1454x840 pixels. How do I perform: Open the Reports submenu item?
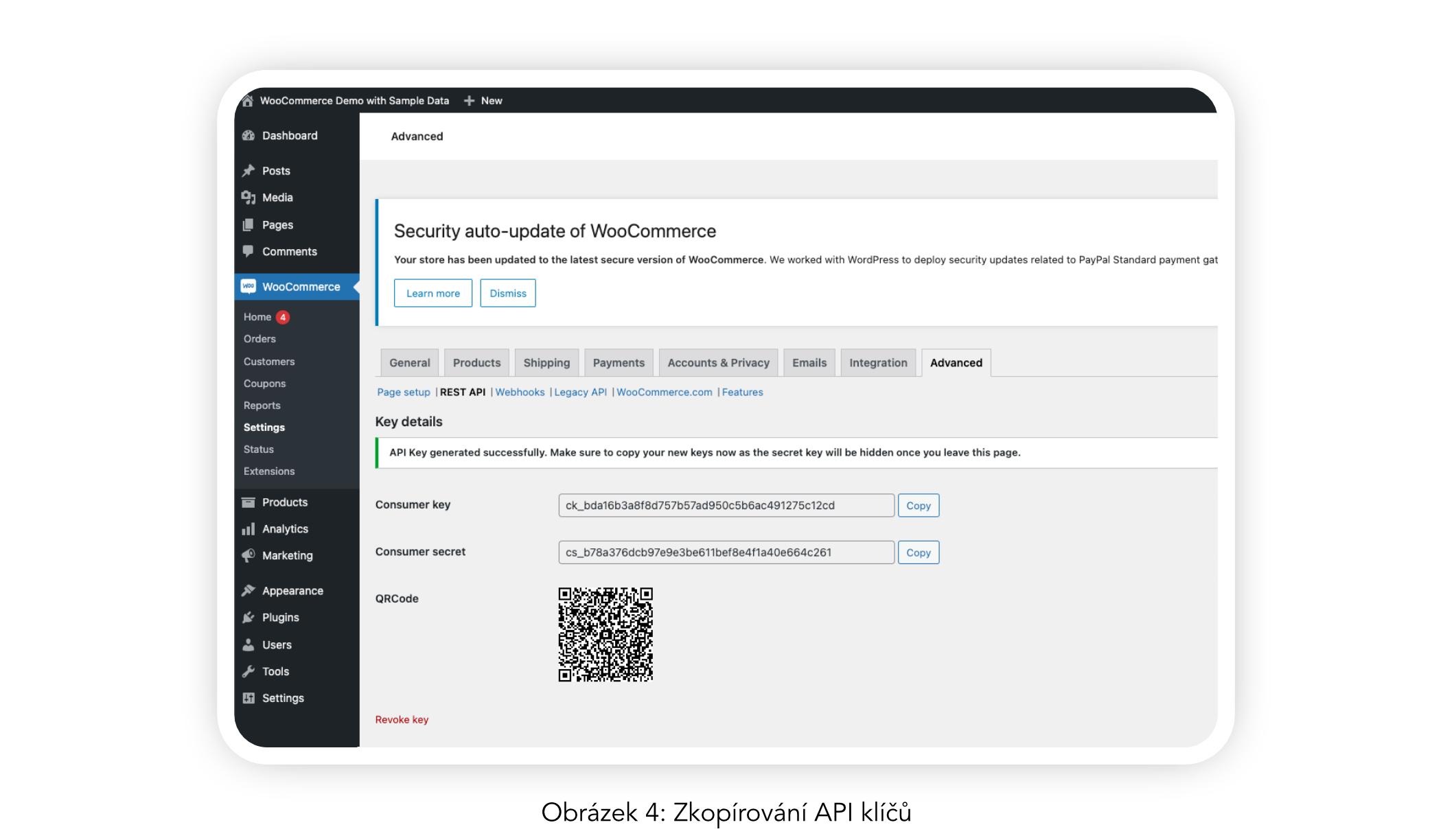(262, 406)
